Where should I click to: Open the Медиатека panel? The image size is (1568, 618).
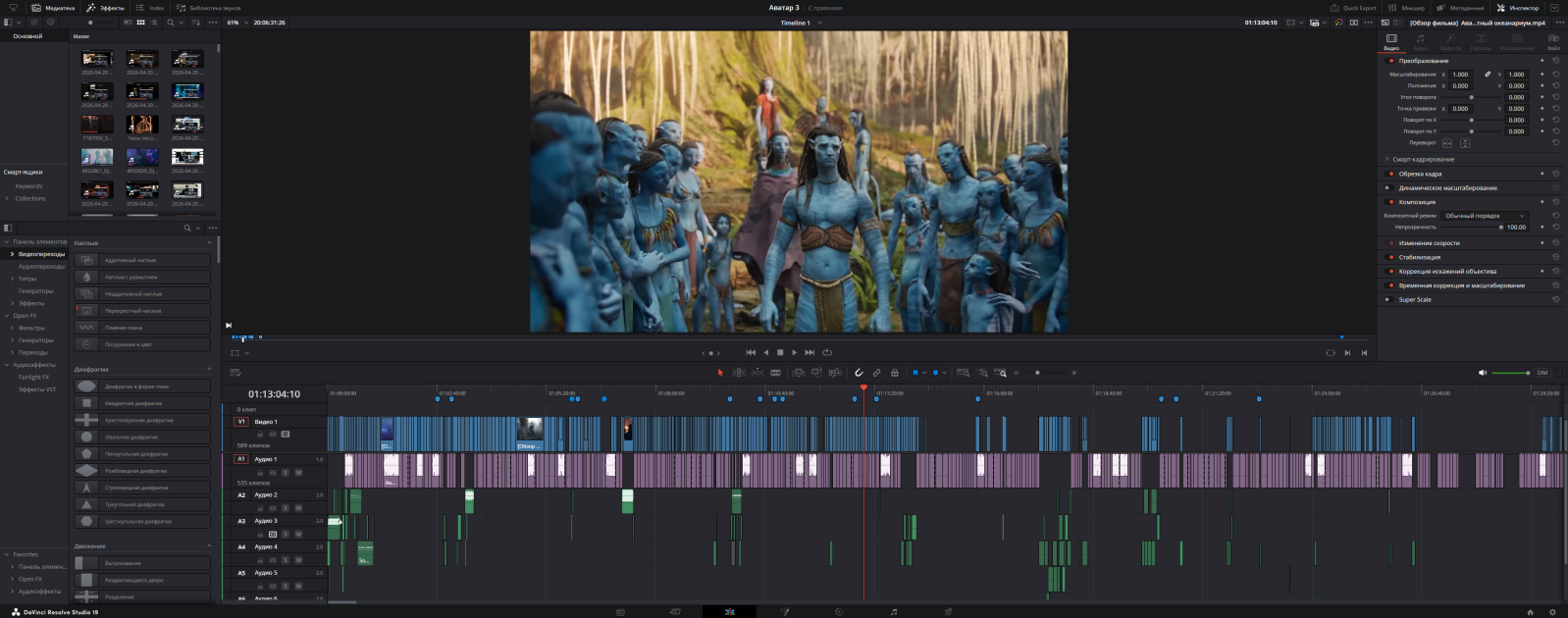[x=53, y=8]
